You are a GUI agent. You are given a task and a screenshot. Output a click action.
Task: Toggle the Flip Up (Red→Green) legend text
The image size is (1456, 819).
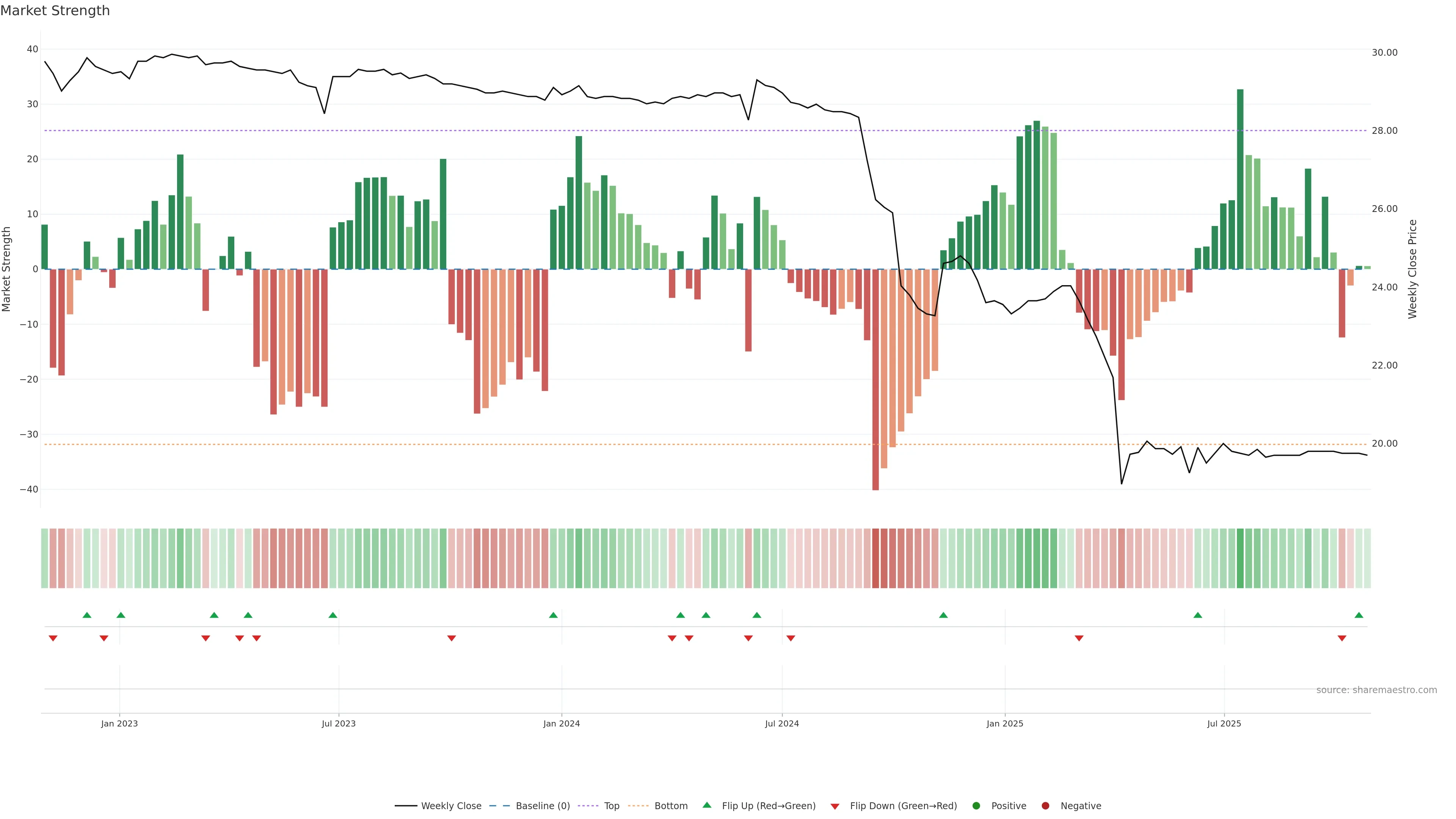769,806
